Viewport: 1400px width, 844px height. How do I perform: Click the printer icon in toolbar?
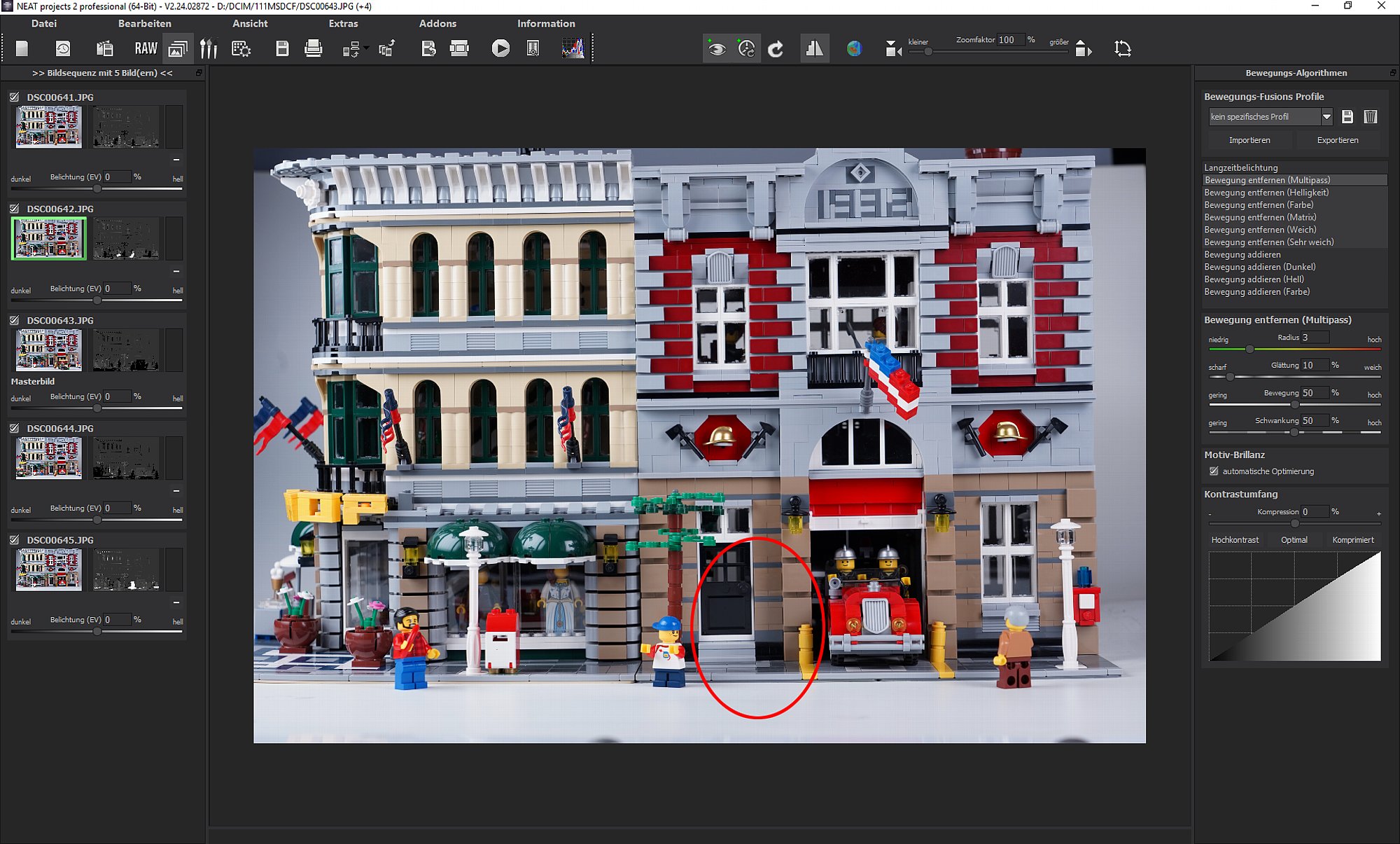[x=313, y=48]
